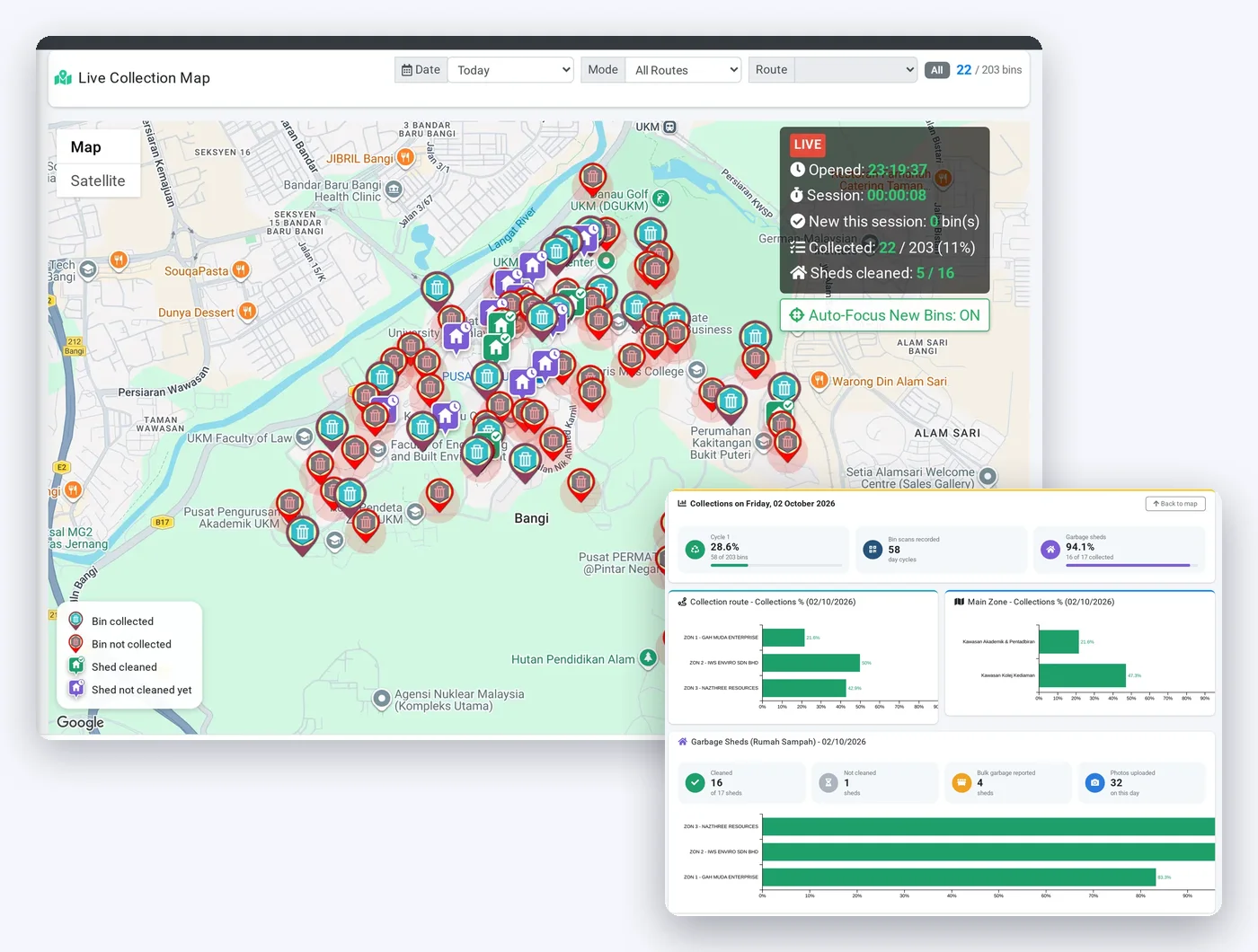This screenshot has height=952, width=1258.
Task: Click the Garbage sheds 94.1% progress bar
Action: click(1132, 565)
